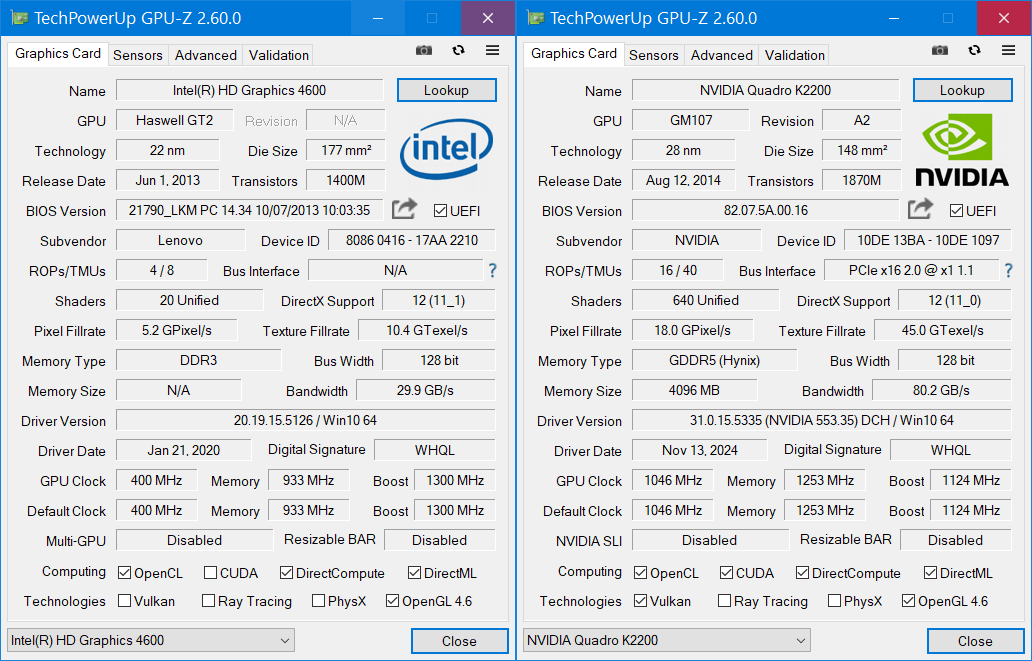
Task: Close the Quadro window with its Close button
Action: coord(975,640)
